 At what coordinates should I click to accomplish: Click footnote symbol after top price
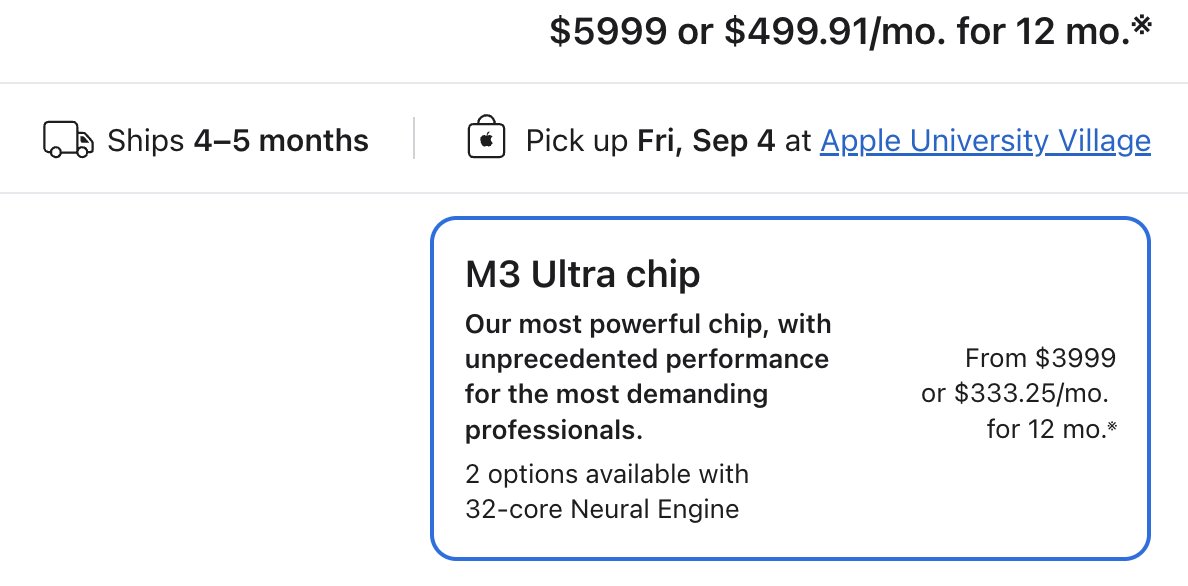1142,26
